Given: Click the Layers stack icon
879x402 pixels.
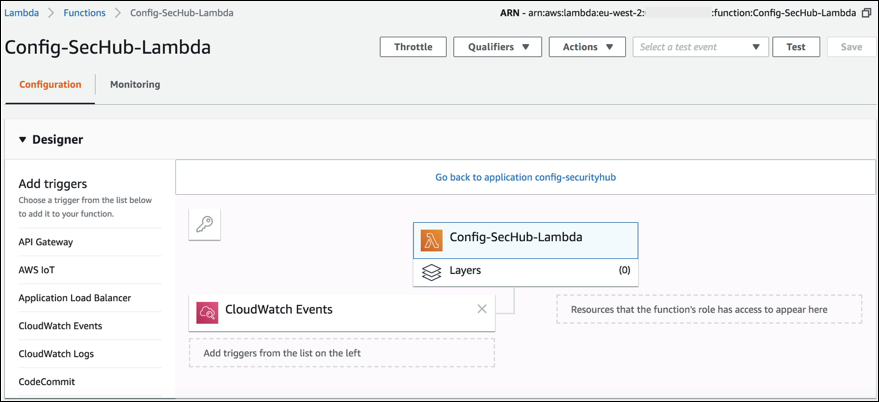Looking at the screenshot, I should coord(431,272).
